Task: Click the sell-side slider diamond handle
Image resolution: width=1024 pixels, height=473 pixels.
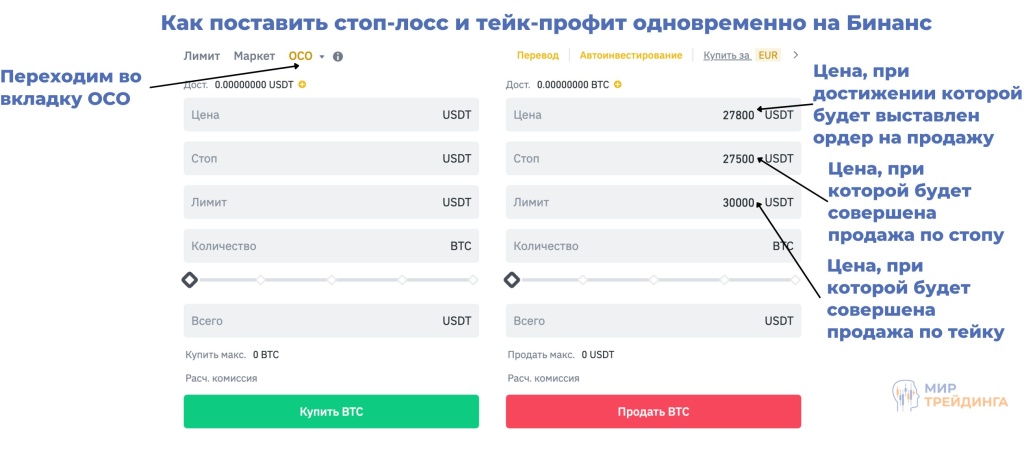Action: pos(512,280)
